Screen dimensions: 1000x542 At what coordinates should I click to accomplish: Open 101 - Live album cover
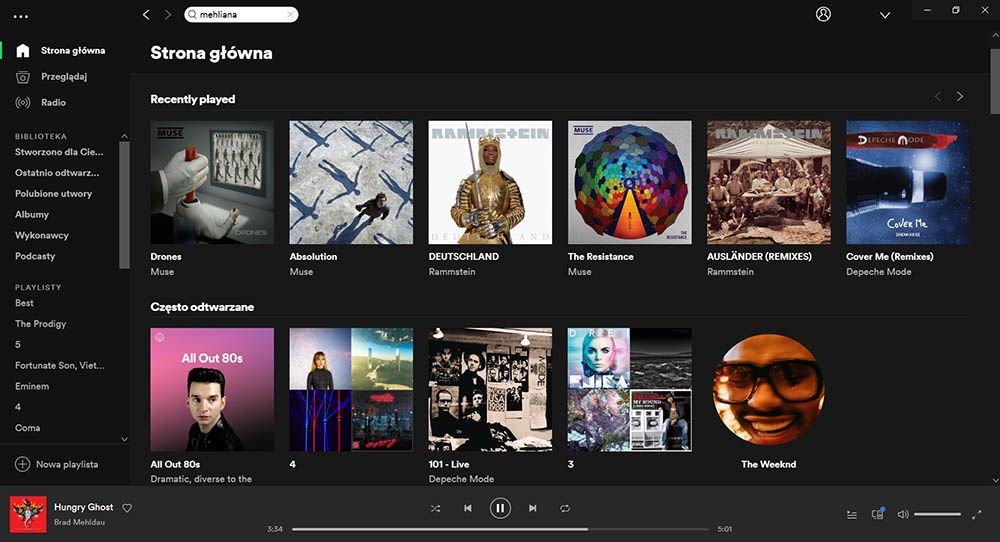[x=490, y=390]
